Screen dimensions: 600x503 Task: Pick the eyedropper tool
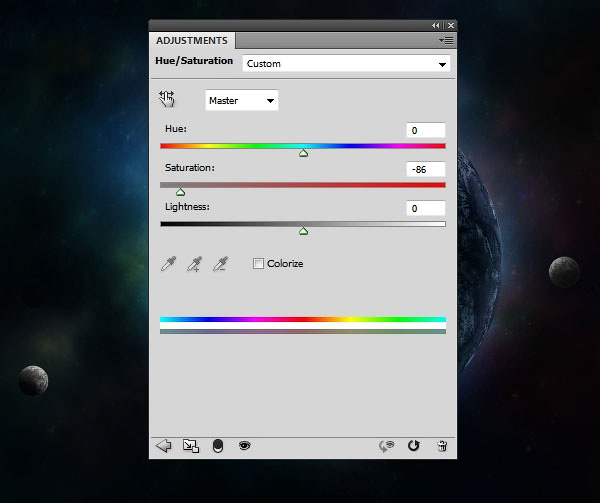click(x=168, y=264)
